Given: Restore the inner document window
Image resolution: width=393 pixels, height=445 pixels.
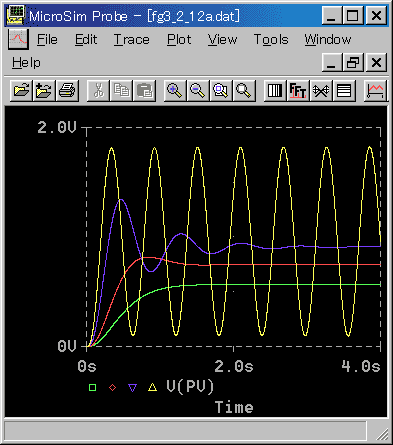Looking at the screenshot, I should click(353, 62).
